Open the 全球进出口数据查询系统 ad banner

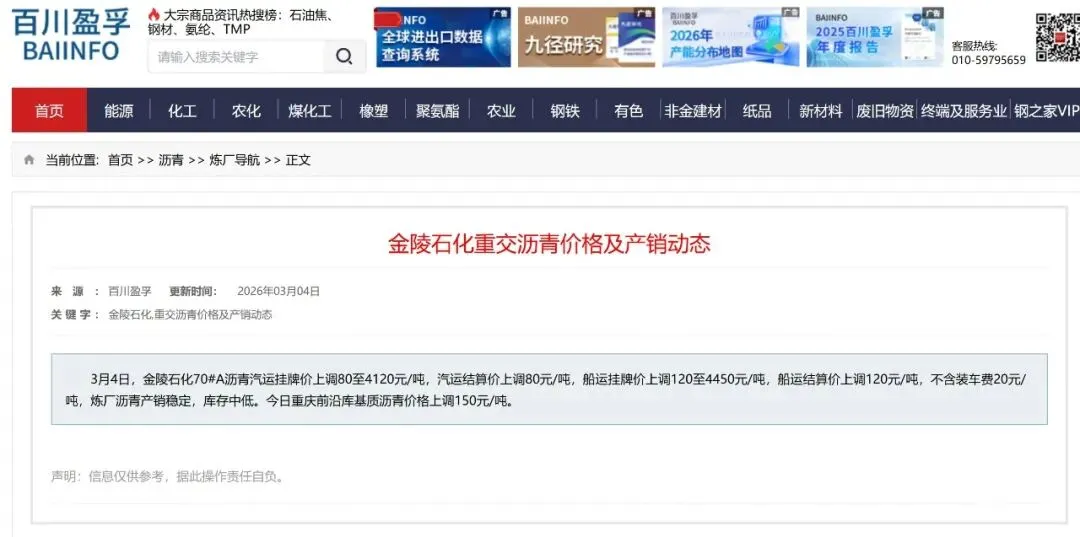[443, 37]
